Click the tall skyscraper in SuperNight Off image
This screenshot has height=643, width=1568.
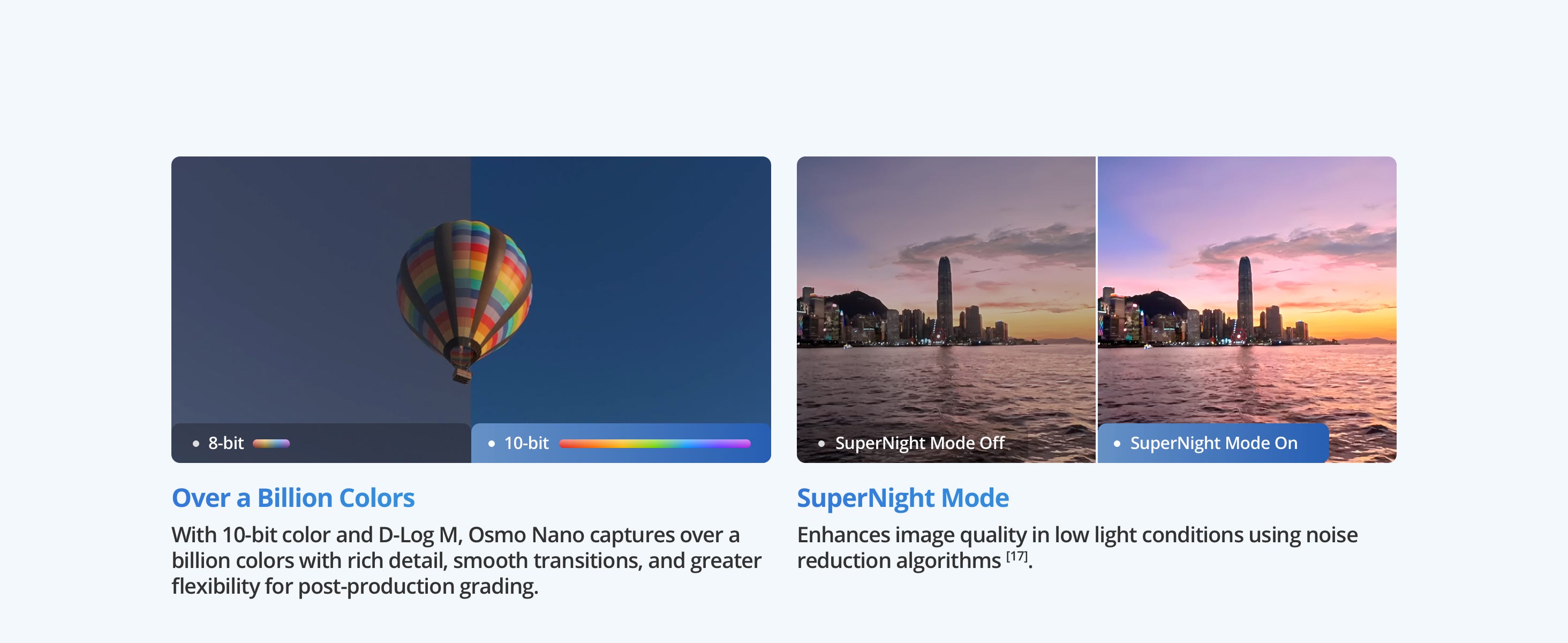click(x=944, y=298)
